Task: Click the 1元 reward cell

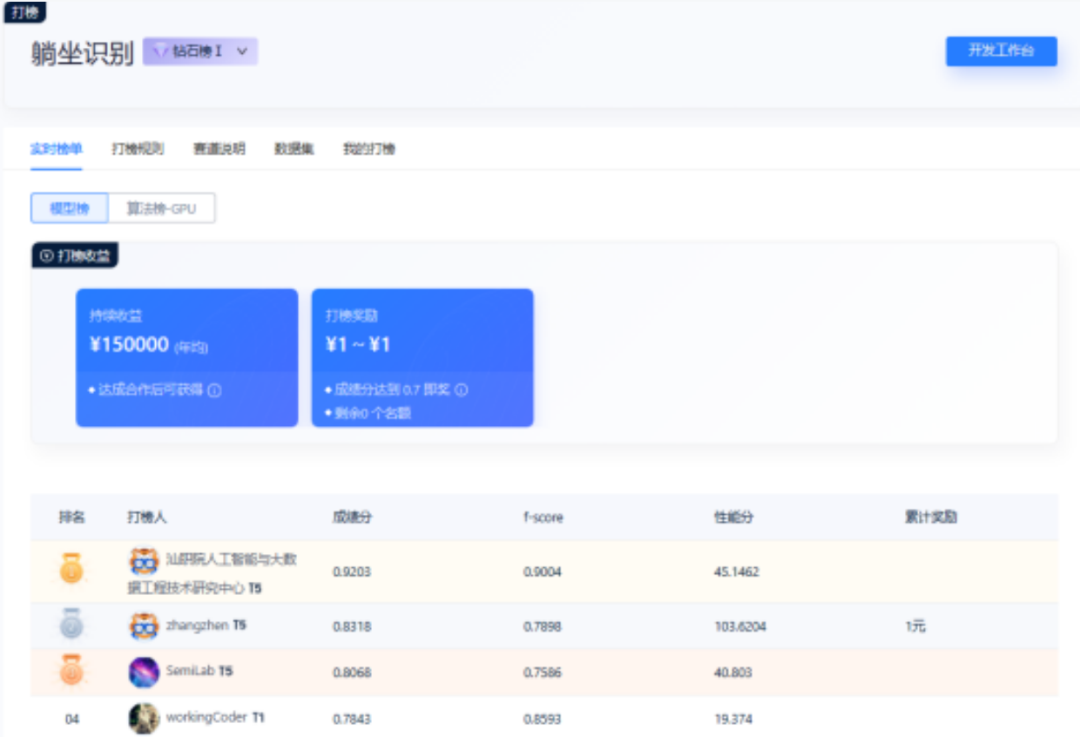Action: 915,626
